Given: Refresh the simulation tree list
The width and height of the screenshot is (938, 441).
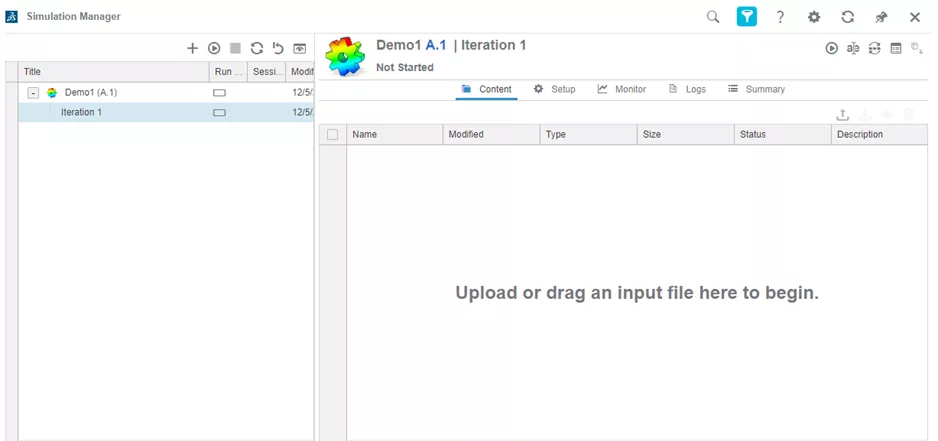Looking at the screenshot, I should click(257, 48).
